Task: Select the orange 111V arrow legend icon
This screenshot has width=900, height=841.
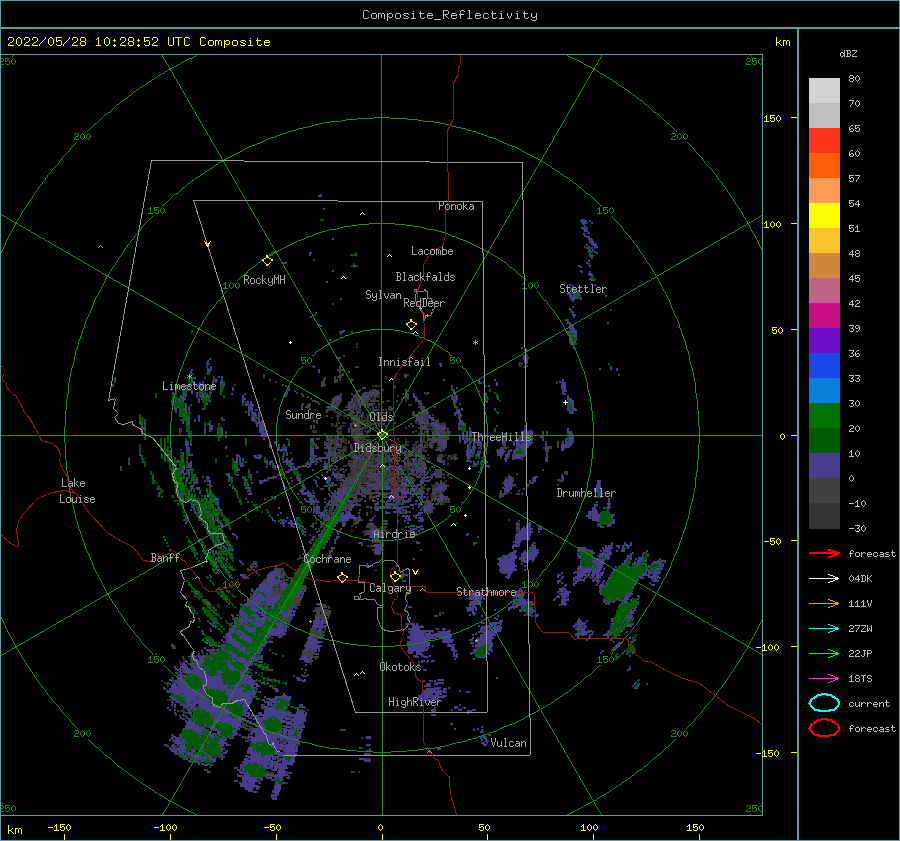Action: [824, 603]
